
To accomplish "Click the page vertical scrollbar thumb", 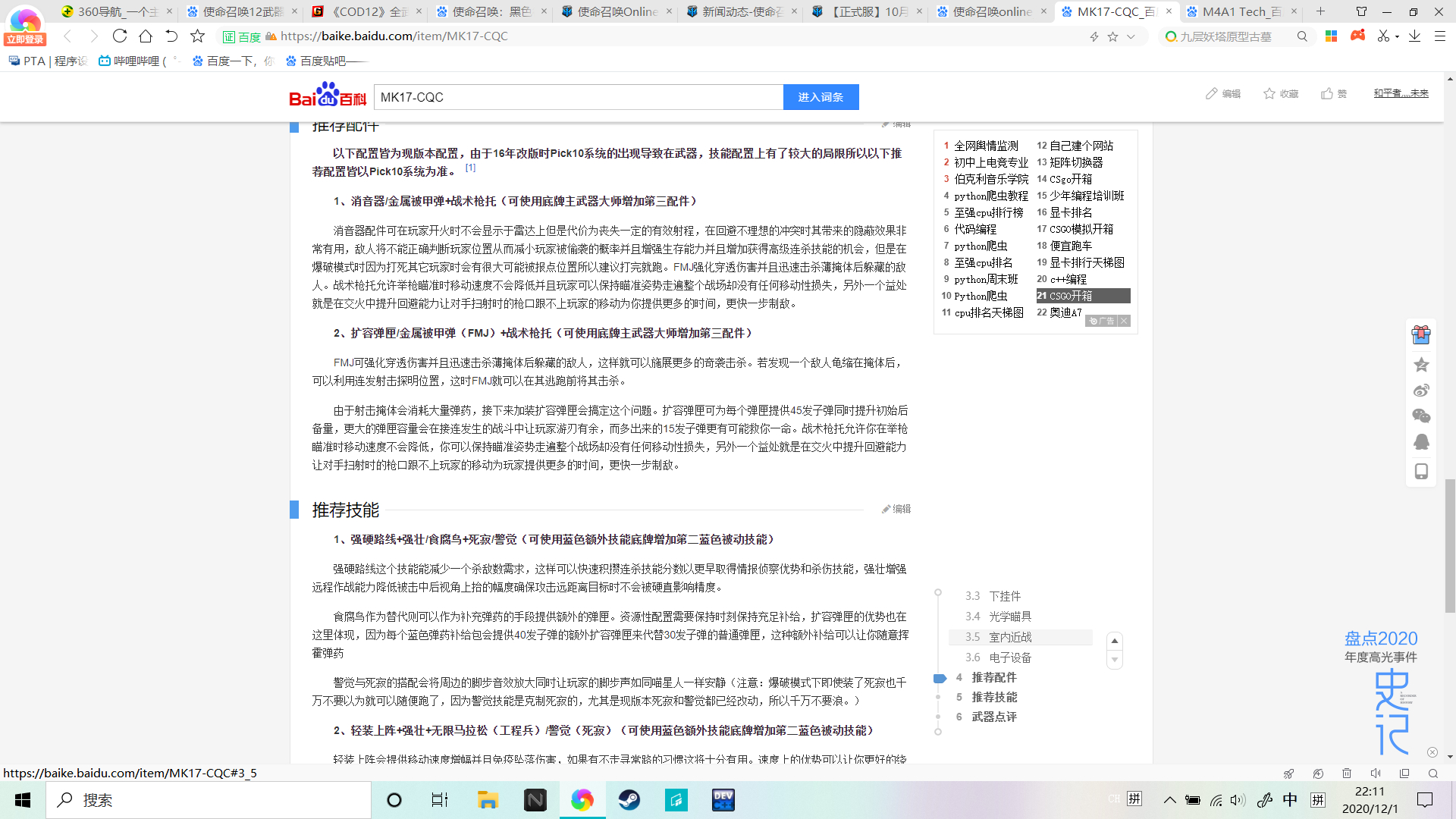I will tap(1450, 546).
